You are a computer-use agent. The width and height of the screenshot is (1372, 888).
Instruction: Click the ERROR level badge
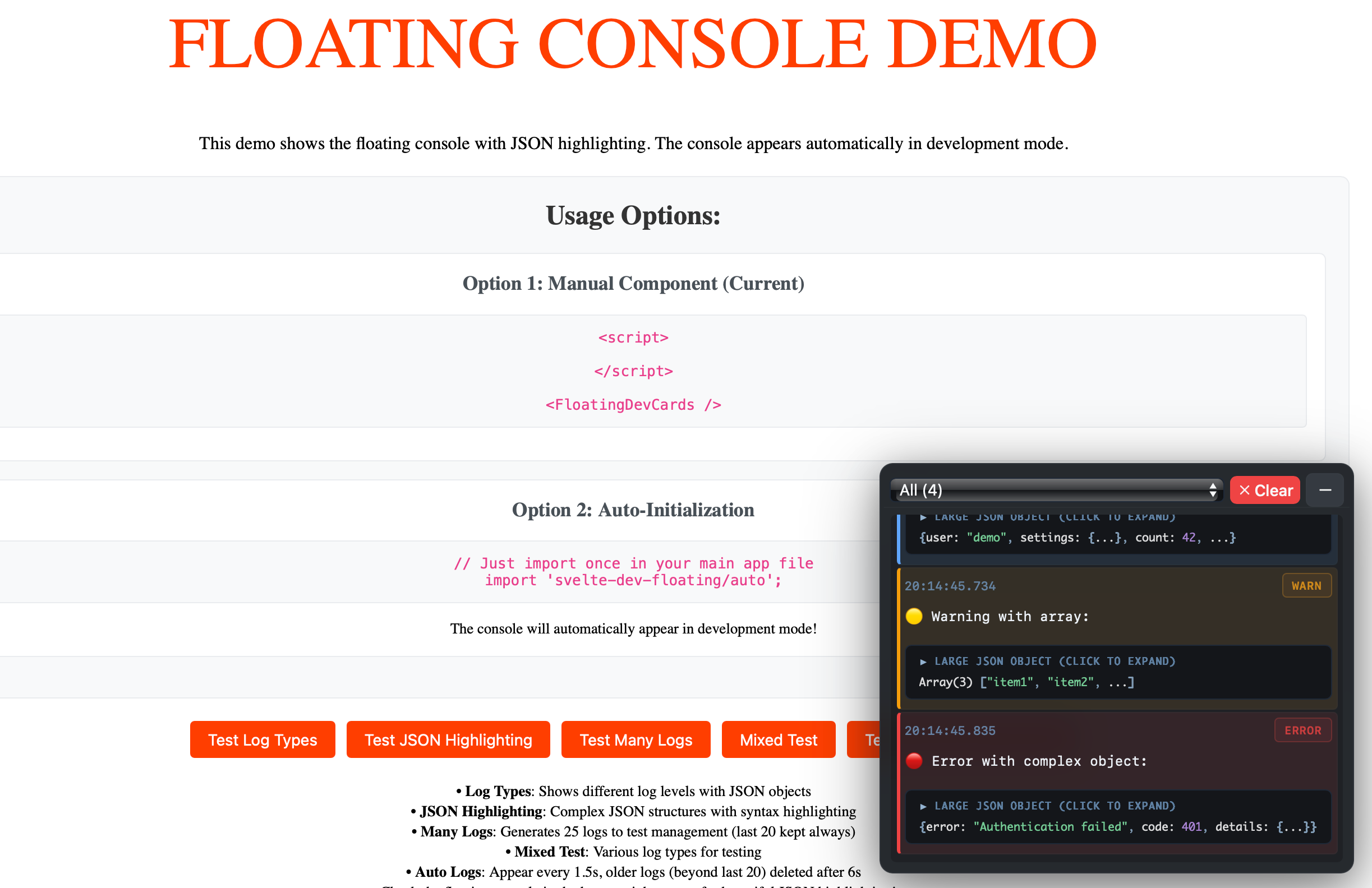pos(1302,730)
